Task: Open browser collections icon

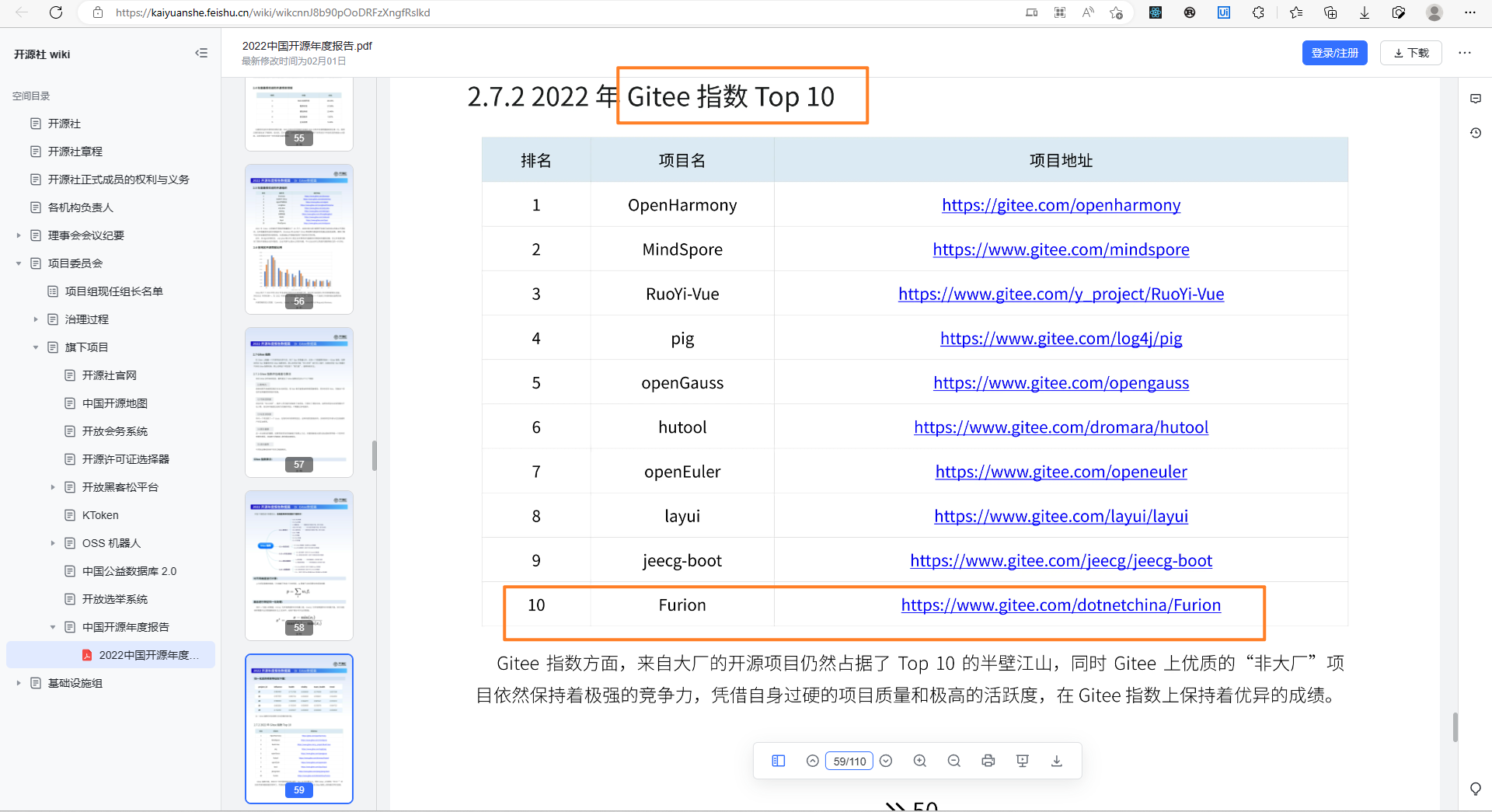Action: coord(1330,12)
